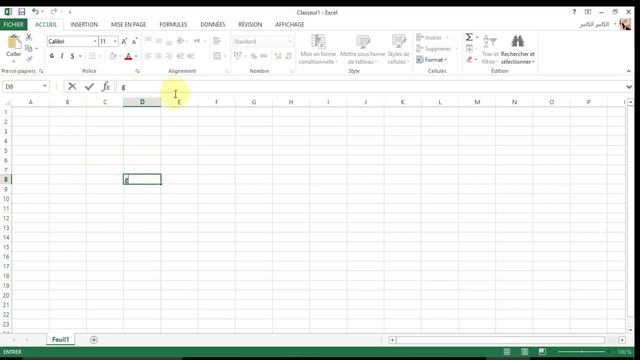Add a new sheet with the plus button
Screen dimensions: 640x360
94,340
